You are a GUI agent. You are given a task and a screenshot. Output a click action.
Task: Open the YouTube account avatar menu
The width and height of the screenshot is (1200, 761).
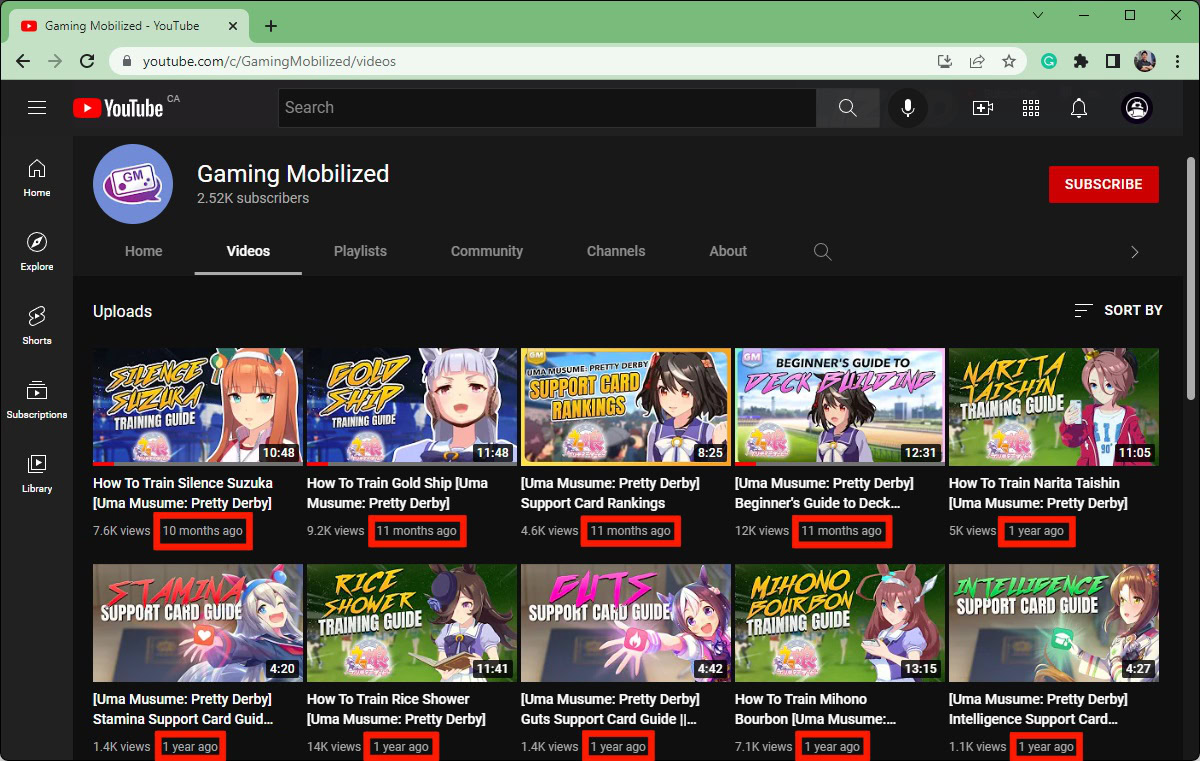[1138, 108]
